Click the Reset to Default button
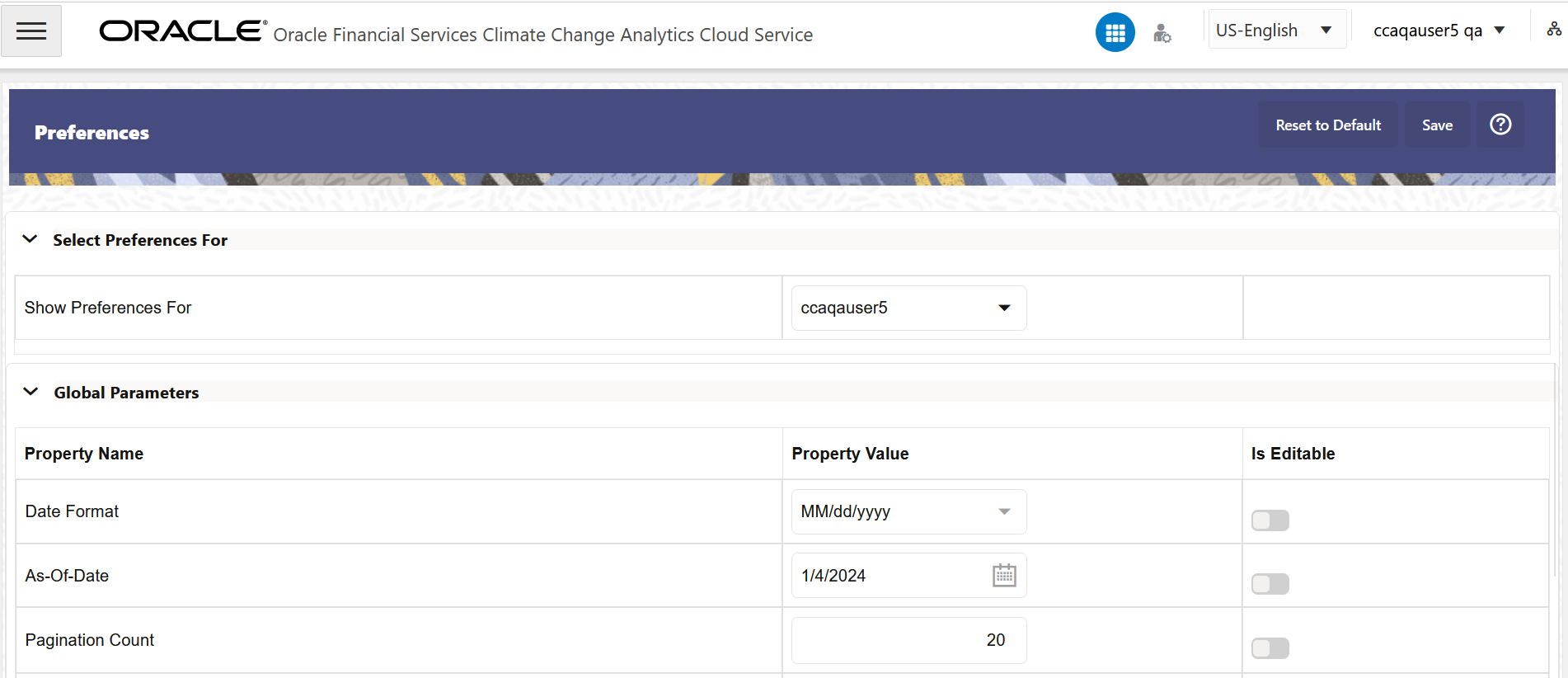Image resolution: width=1568 pixels, height=678 pixels. (x=1328, y=125)
